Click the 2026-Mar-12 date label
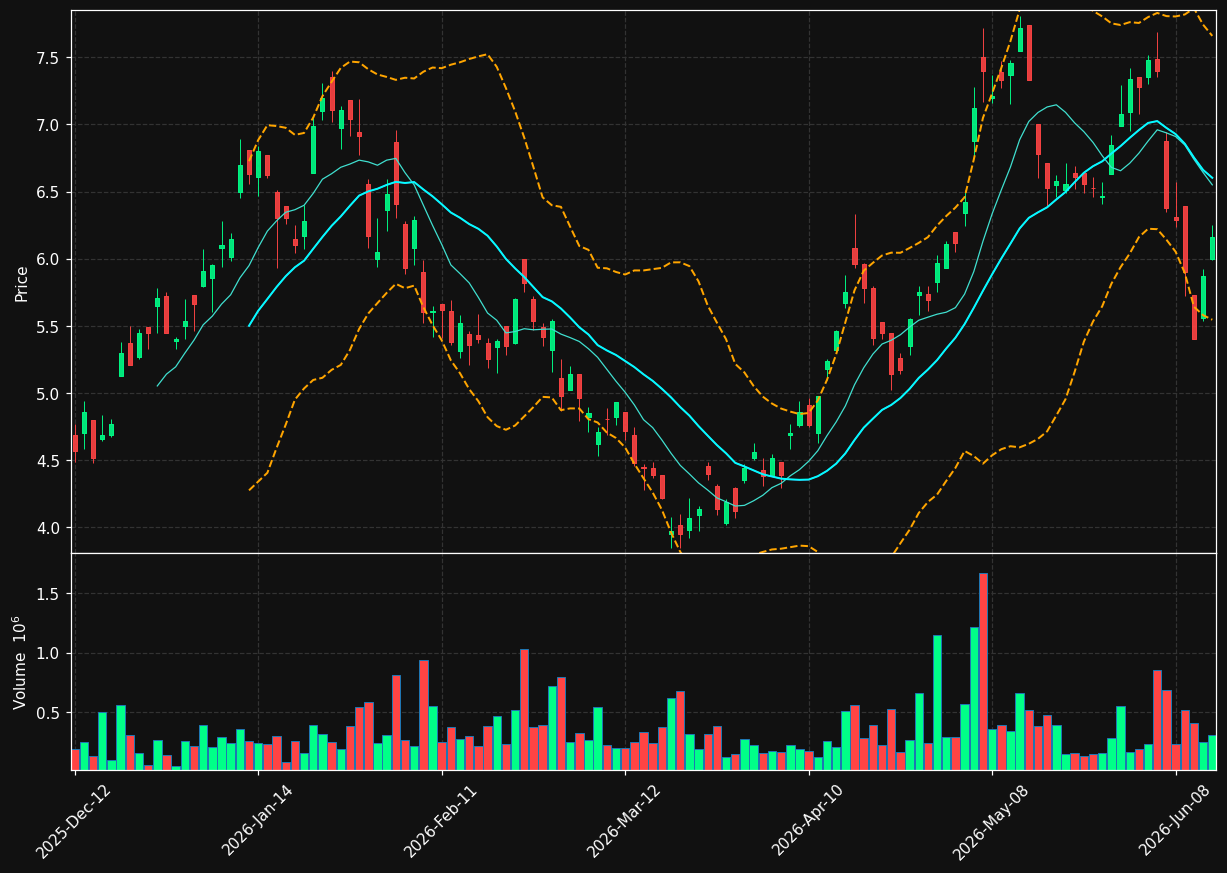 pyautogui.click(x=624, y=820)
